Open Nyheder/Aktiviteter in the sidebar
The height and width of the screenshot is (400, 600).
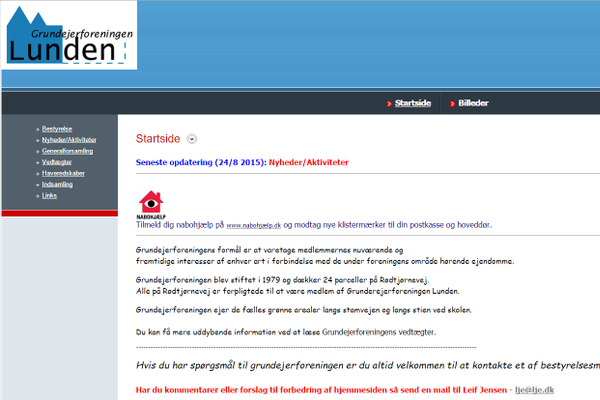point(69,140)
